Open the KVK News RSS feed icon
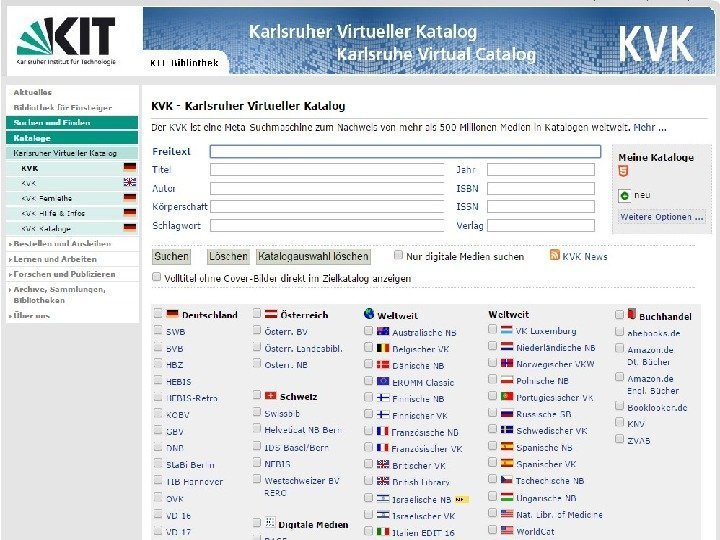 [x=554, y=255]
